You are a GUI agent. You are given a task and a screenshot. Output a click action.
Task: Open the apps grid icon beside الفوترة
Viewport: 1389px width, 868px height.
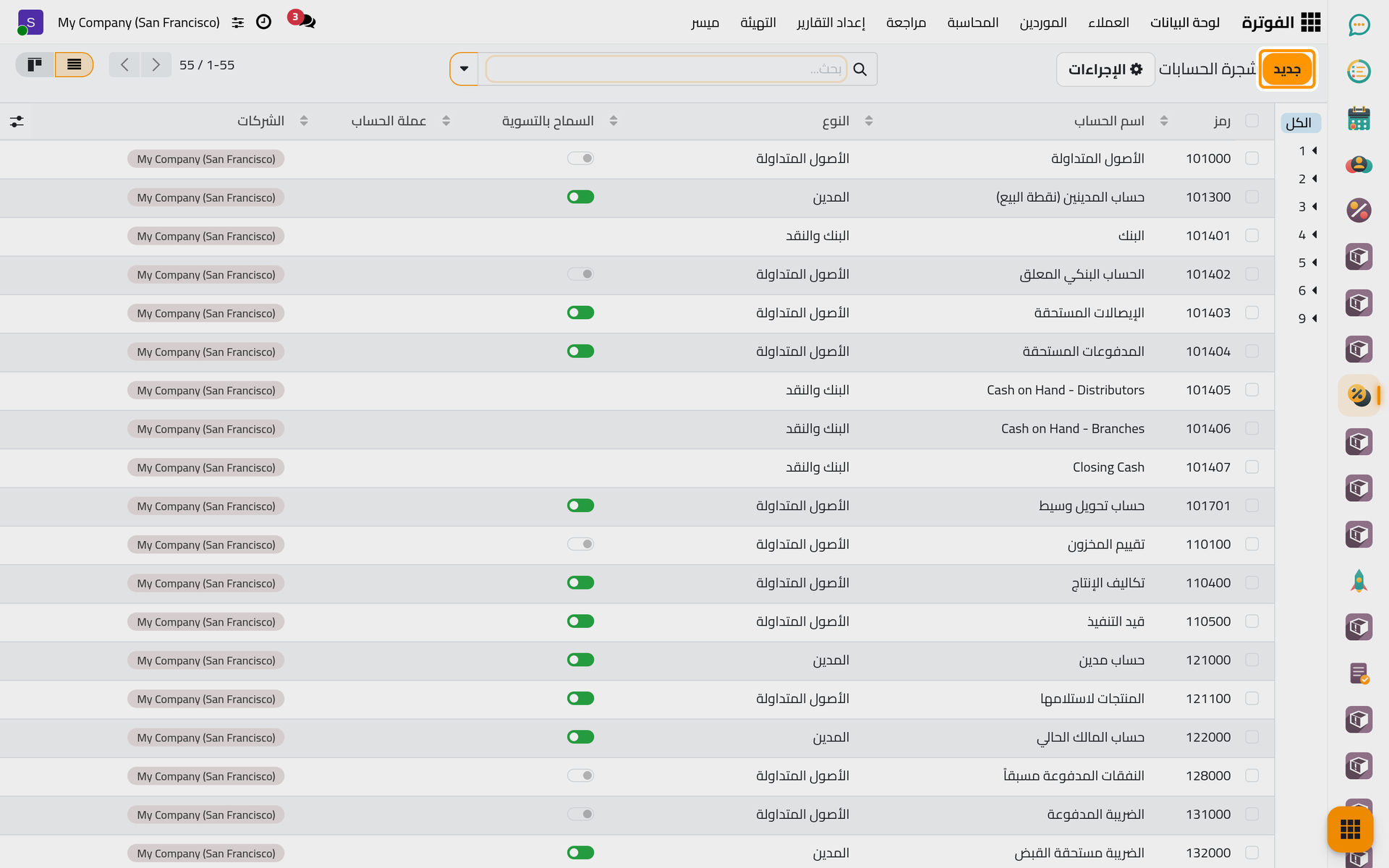pyautogui.click(x=1310, y=22)
